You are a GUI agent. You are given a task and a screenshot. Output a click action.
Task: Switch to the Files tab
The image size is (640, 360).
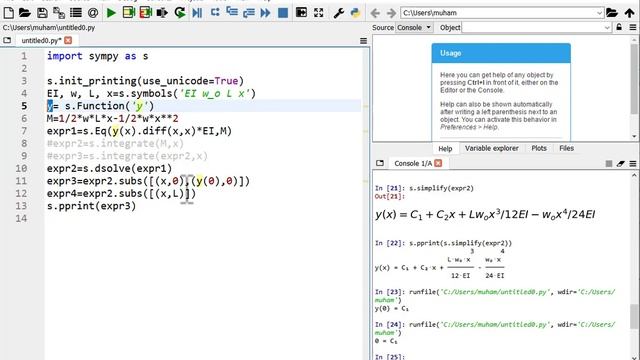click(x=567, y=148)
